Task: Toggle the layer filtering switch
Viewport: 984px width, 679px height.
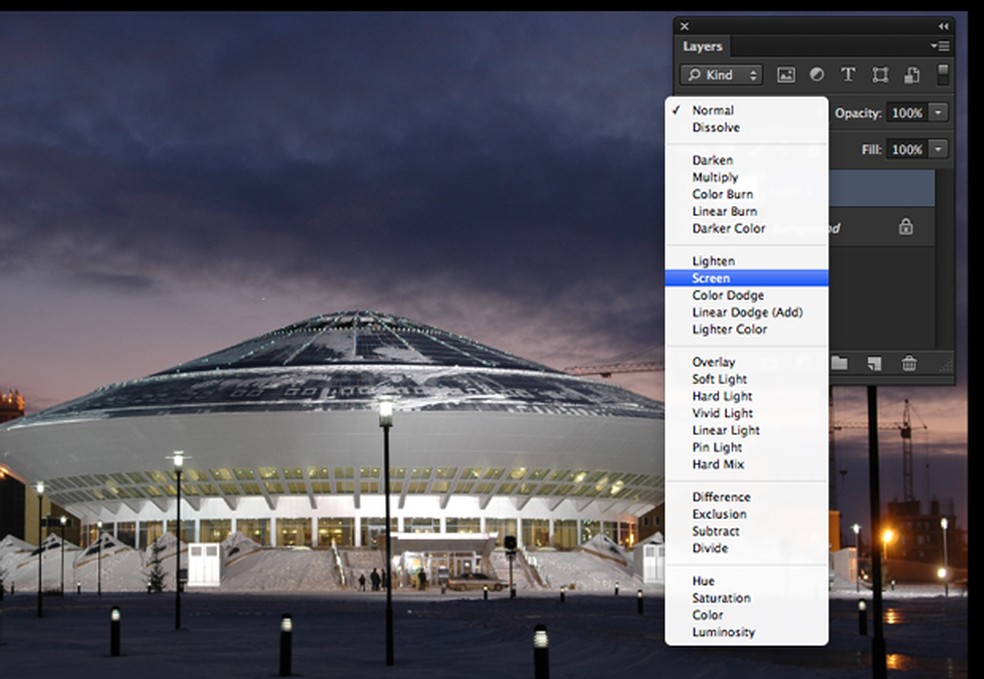Action: pyautogui.click(x=942, y=75)
